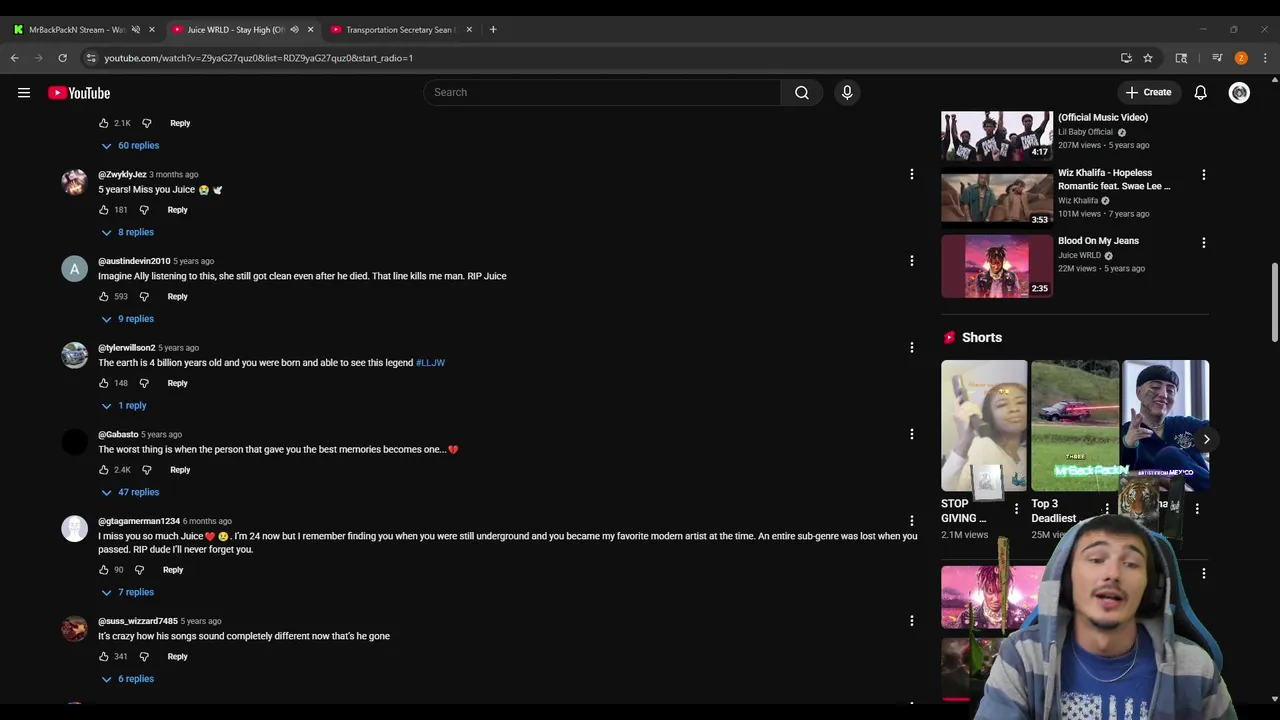The image size is (1280, 720).
Task: Bookmark this page with star icon
Action: pos(1148,58)
